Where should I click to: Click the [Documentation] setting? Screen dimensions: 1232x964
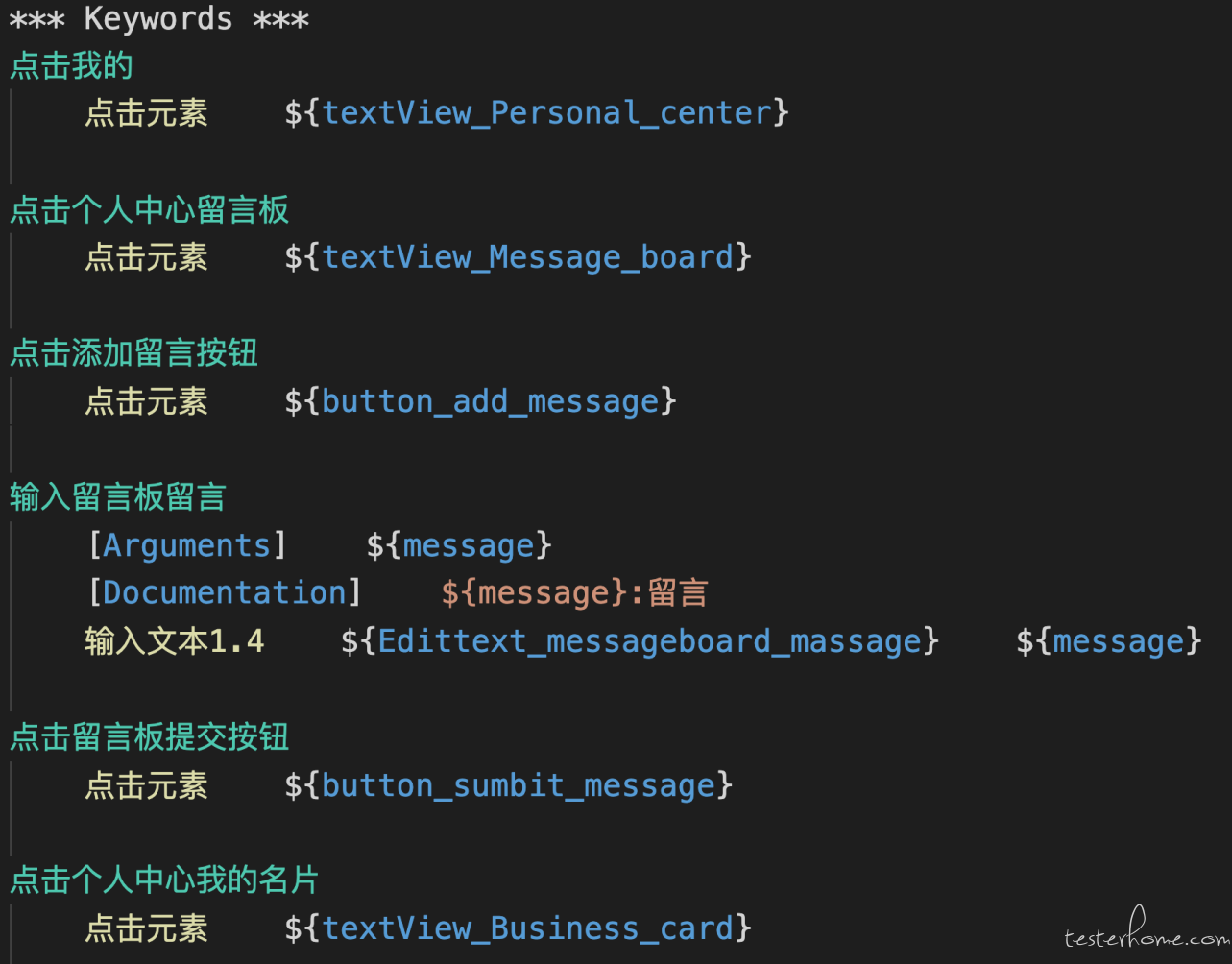pyautogui.click(x=225, y=593)
